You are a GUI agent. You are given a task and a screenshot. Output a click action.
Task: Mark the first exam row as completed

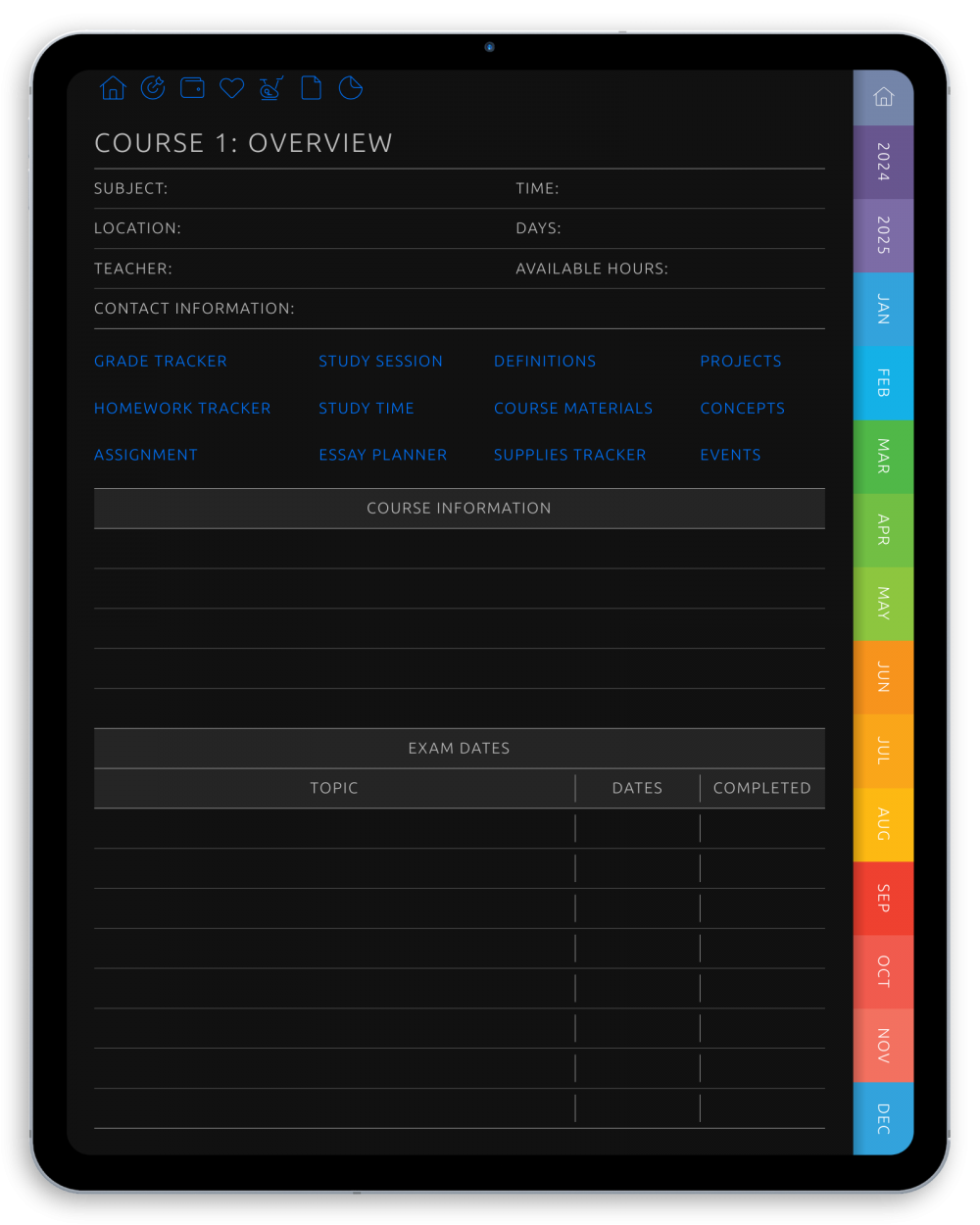762,828
